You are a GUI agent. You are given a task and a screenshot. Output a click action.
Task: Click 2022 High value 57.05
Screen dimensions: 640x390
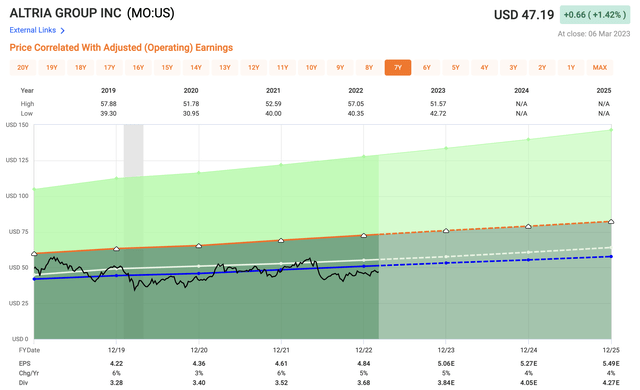(x=356, y=104)
